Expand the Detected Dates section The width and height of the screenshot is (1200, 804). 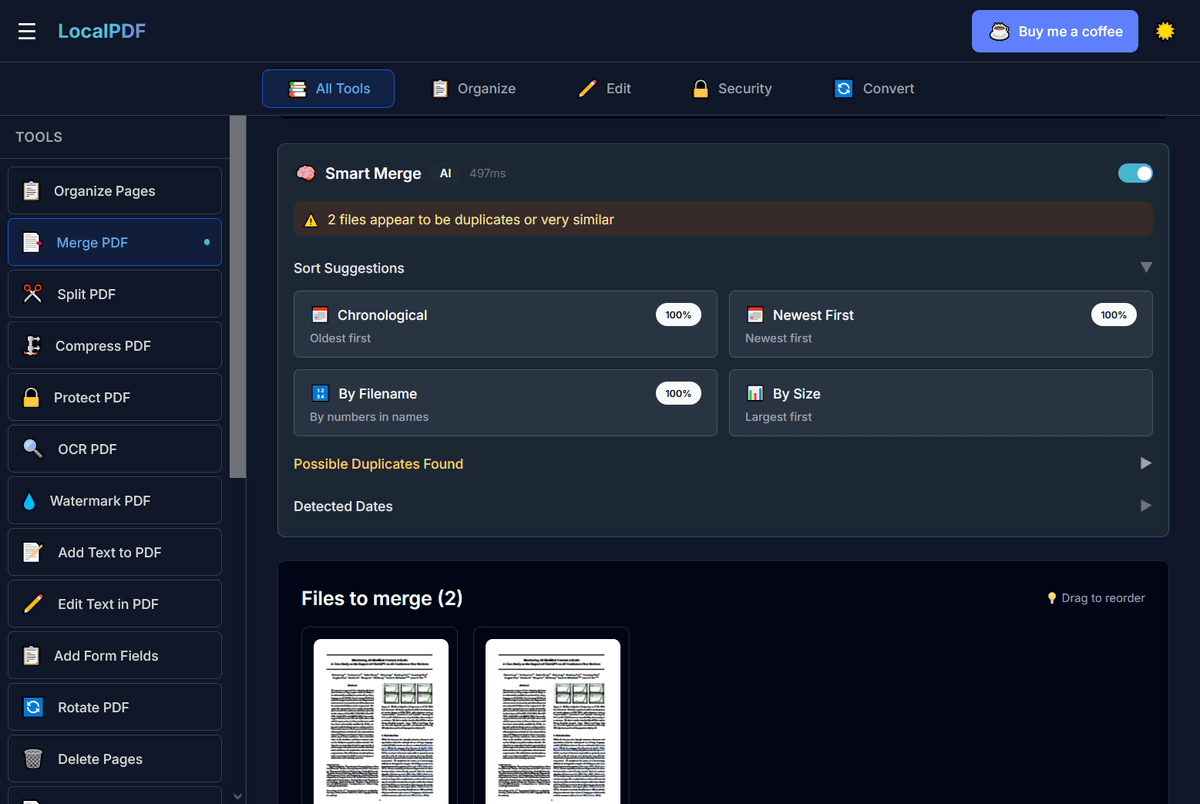coord(1146,506)
